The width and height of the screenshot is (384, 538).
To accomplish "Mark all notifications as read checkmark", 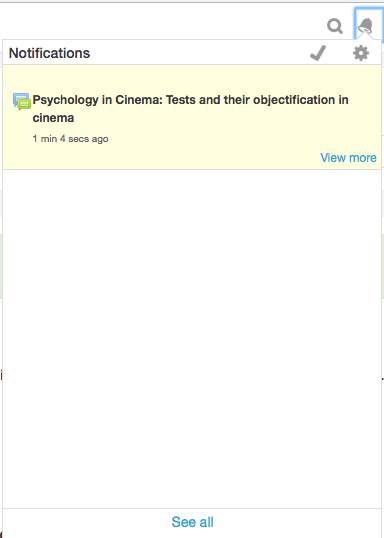I will pos(318,53).
